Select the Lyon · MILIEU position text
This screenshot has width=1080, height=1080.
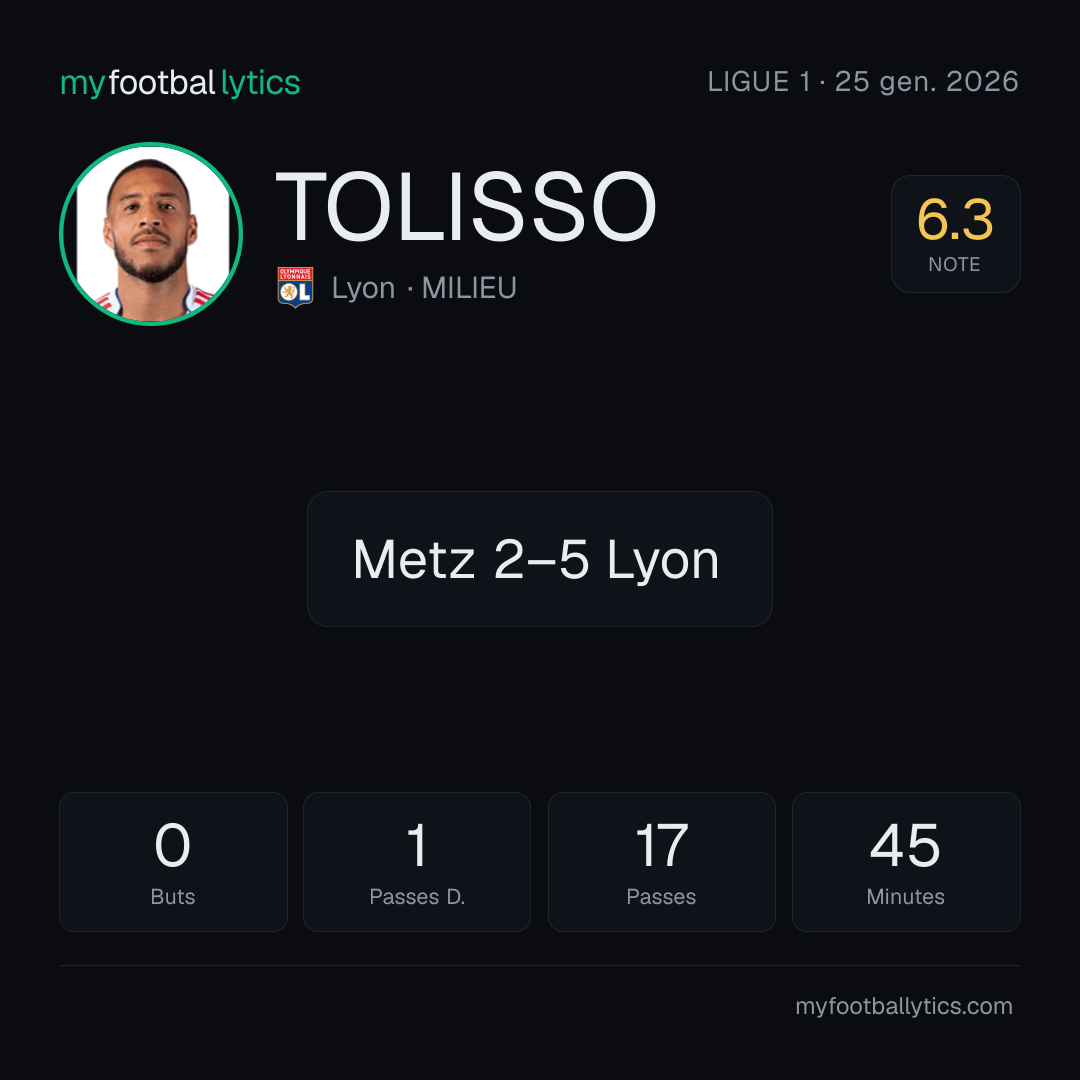tap(424, 288)
